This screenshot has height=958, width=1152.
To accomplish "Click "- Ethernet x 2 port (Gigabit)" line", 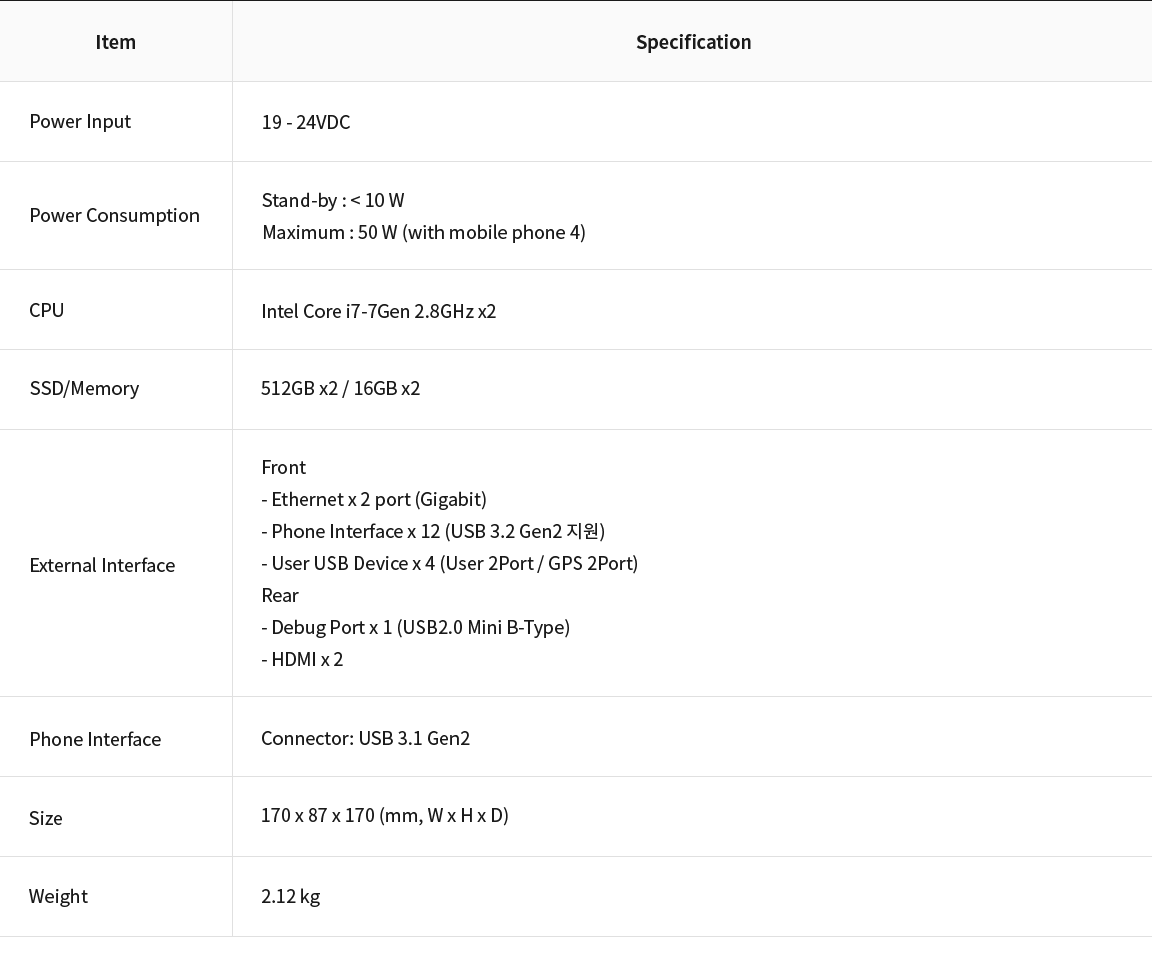I will (374, 500).
